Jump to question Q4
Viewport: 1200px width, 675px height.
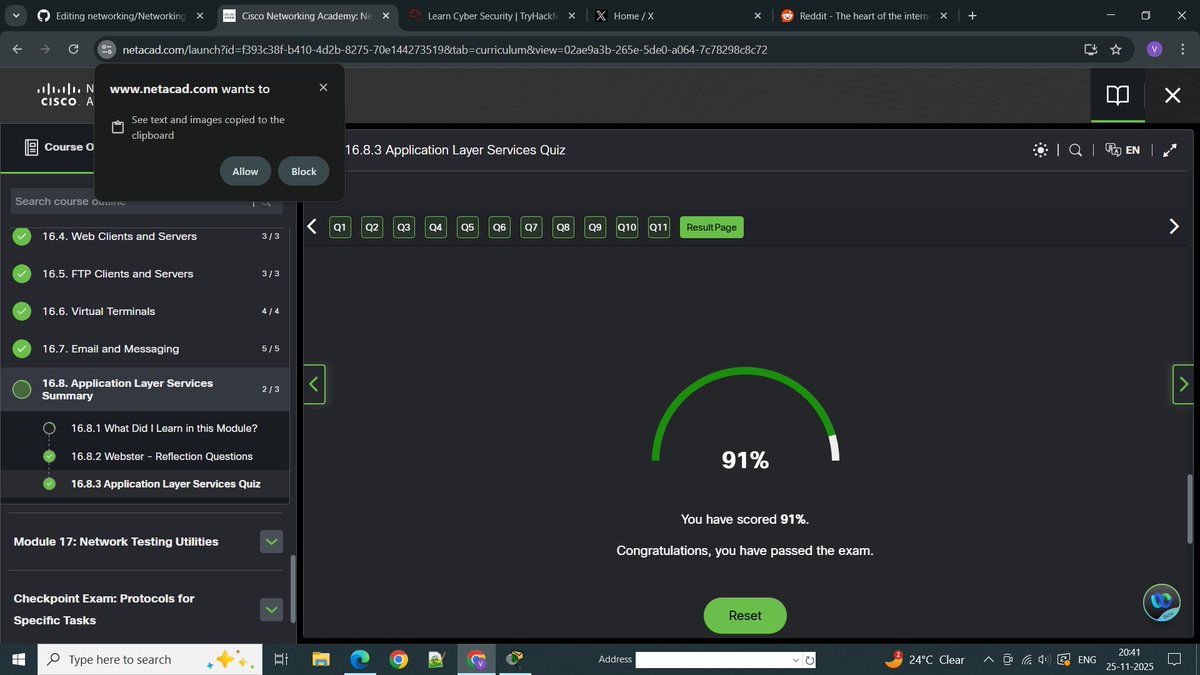pos(436,227)
